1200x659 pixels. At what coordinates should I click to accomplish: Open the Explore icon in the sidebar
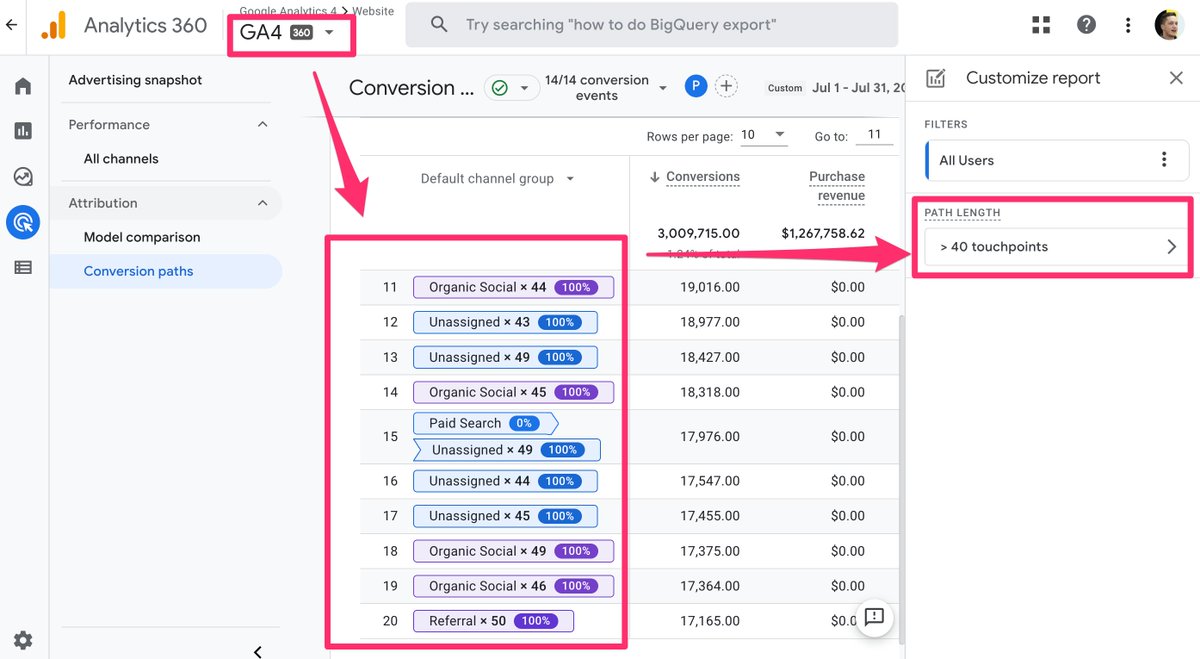(x=22, y=175)
